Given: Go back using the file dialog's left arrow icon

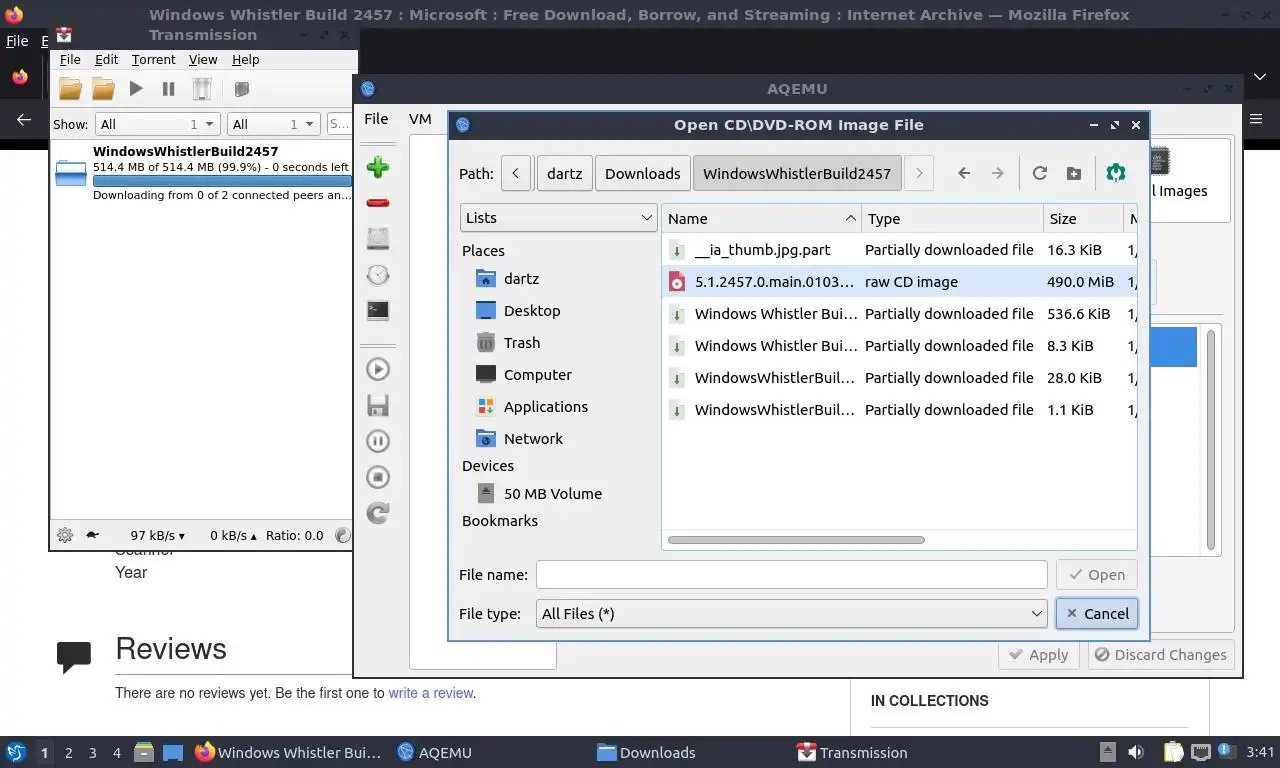Looking at the screenshot, I should (964, 173).
